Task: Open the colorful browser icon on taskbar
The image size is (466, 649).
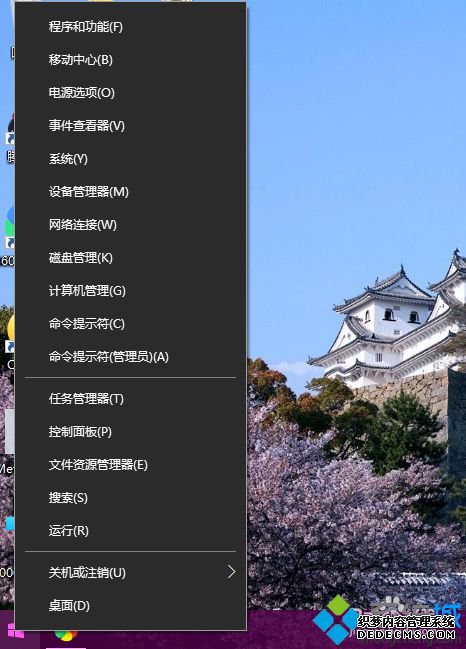Action: pos(66,635)
